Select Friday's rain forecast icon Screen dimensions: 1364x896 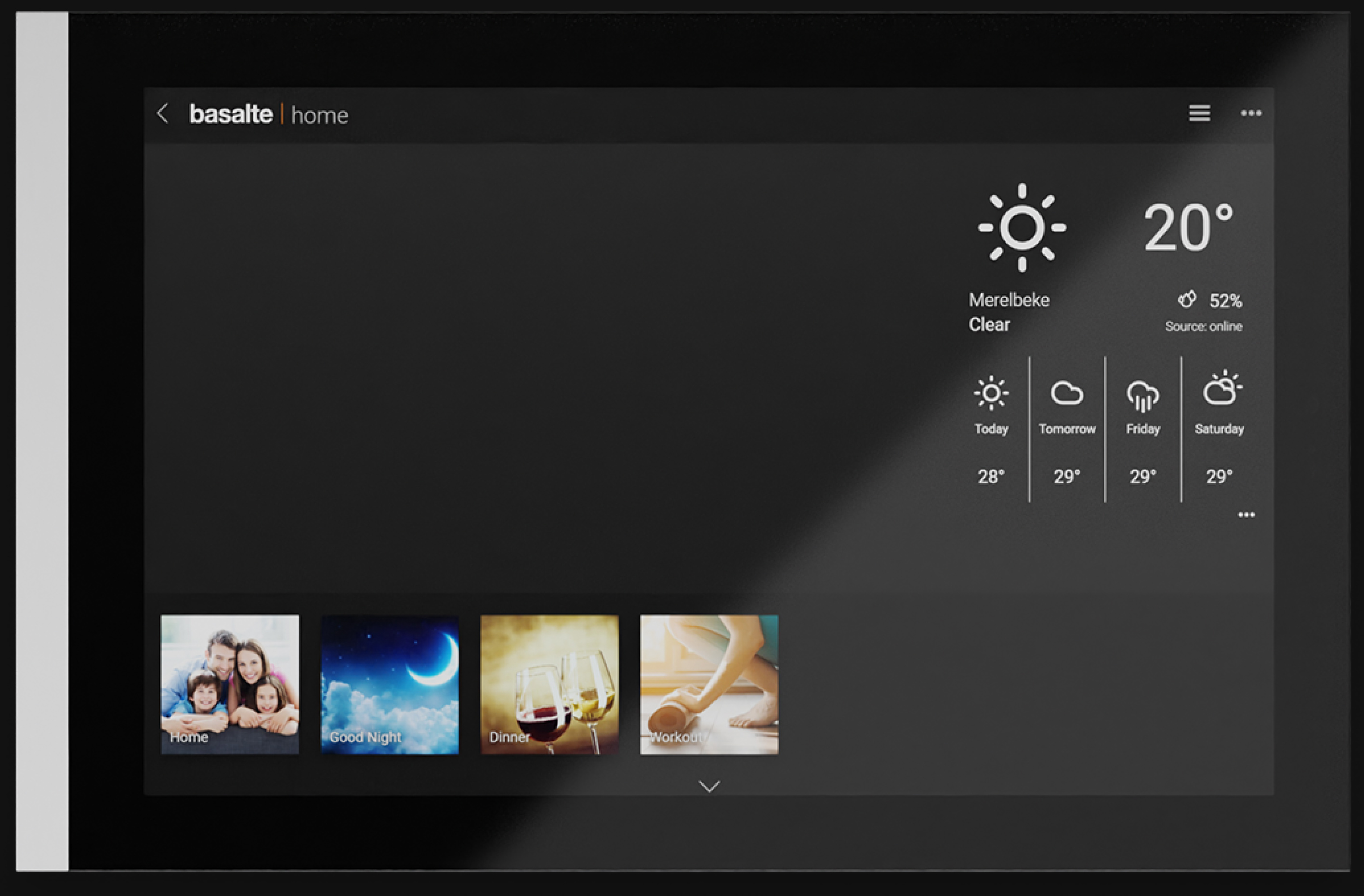[1142, 395]
